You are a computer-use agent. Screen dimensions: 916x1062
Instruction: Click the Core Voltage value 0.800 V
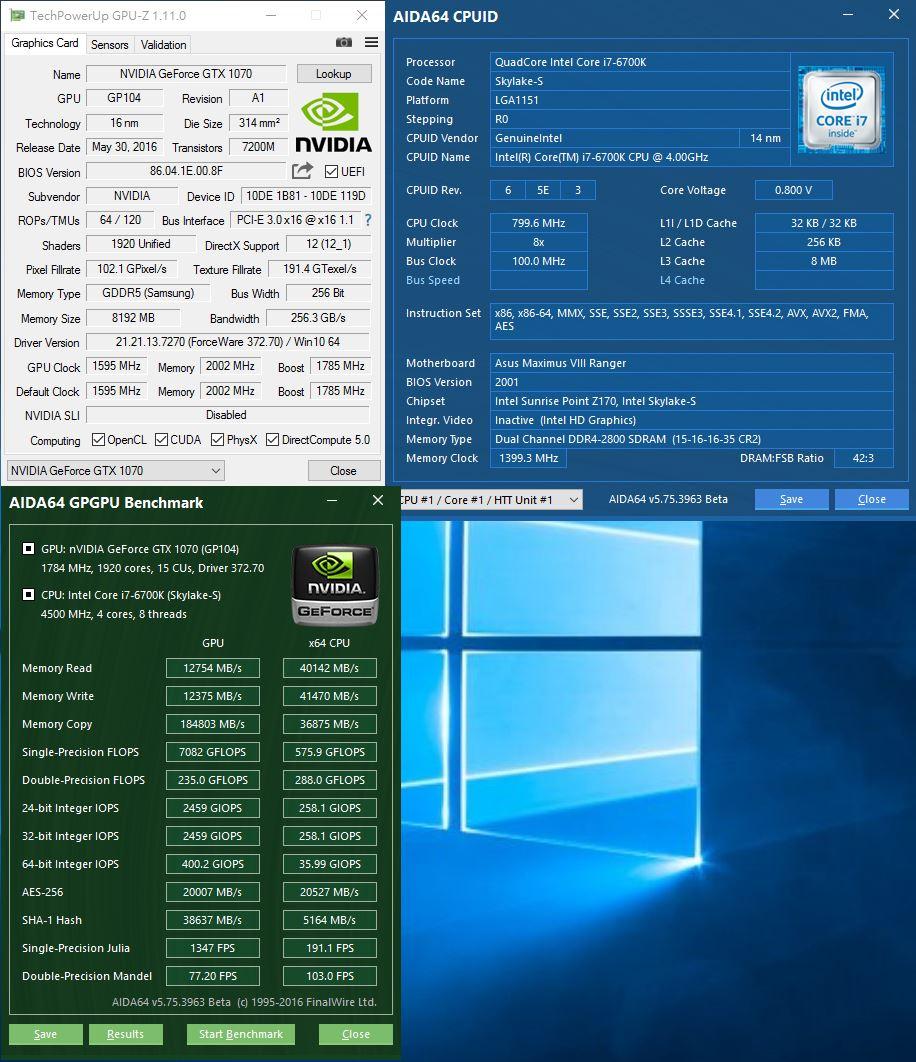coord(793,190)
